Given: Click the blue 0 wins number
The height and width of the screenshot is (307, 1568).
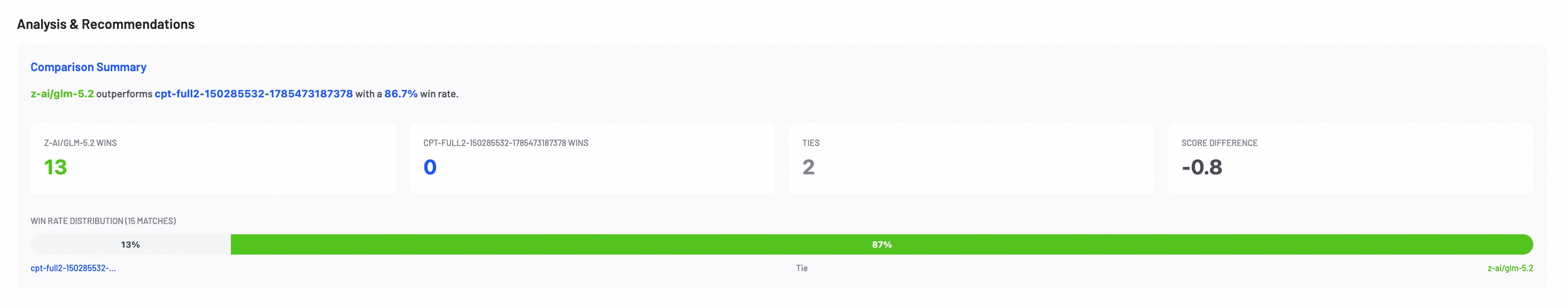Looking at the screenshot, I should click(430, 167).
